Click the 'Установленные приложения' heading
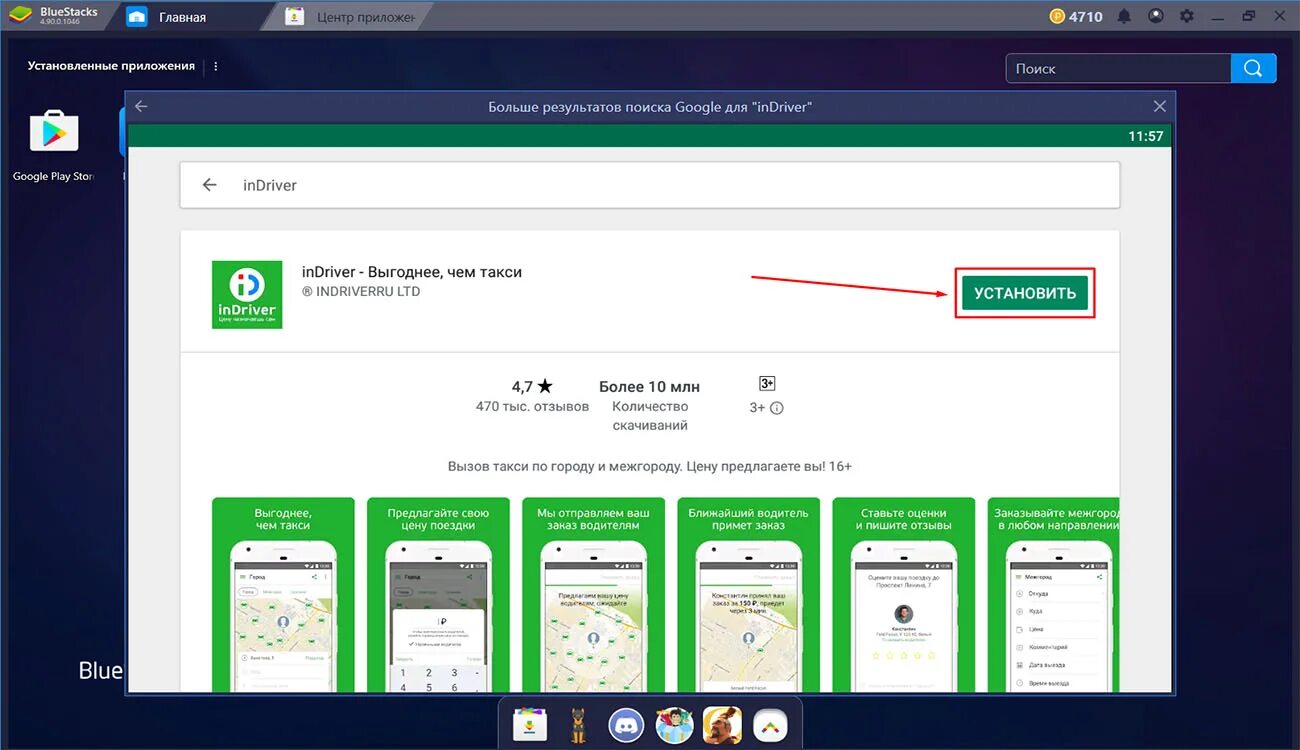This screenshot has width=1300, height=750. click(x=111, y=66)
